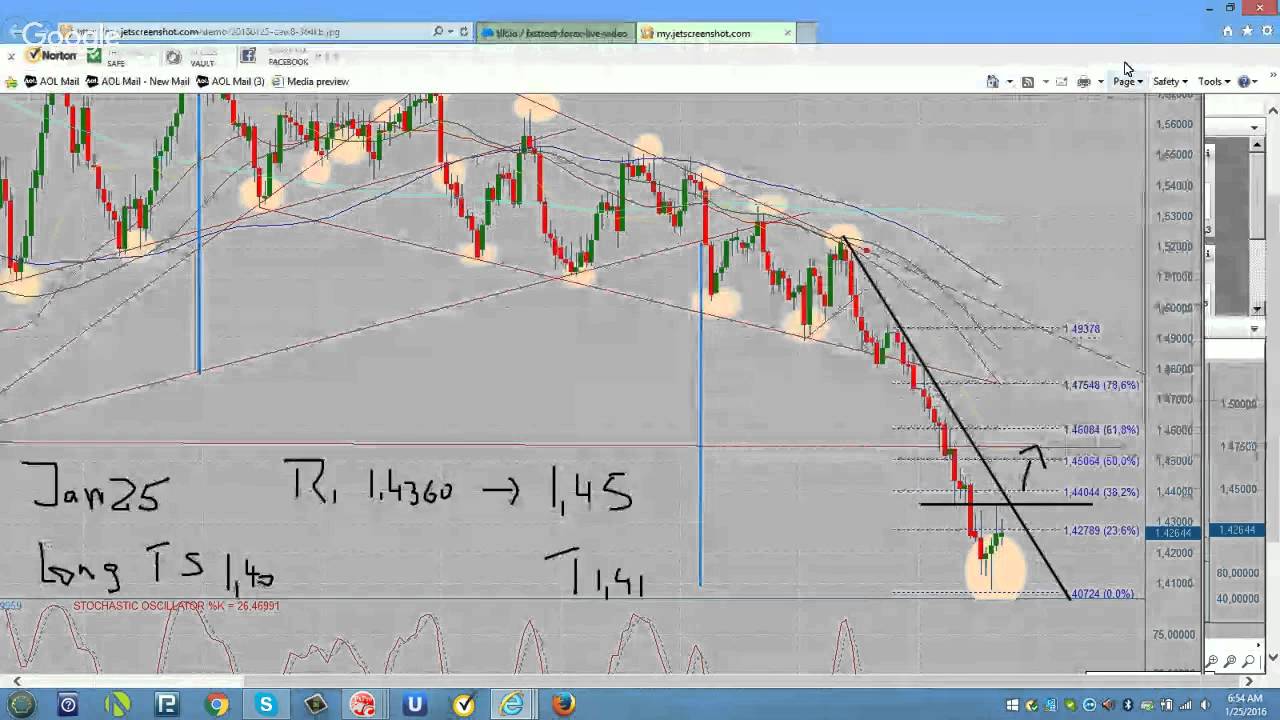The image size is (1280, 720).
Task: Open the blank new tab button
Action: 809,33
